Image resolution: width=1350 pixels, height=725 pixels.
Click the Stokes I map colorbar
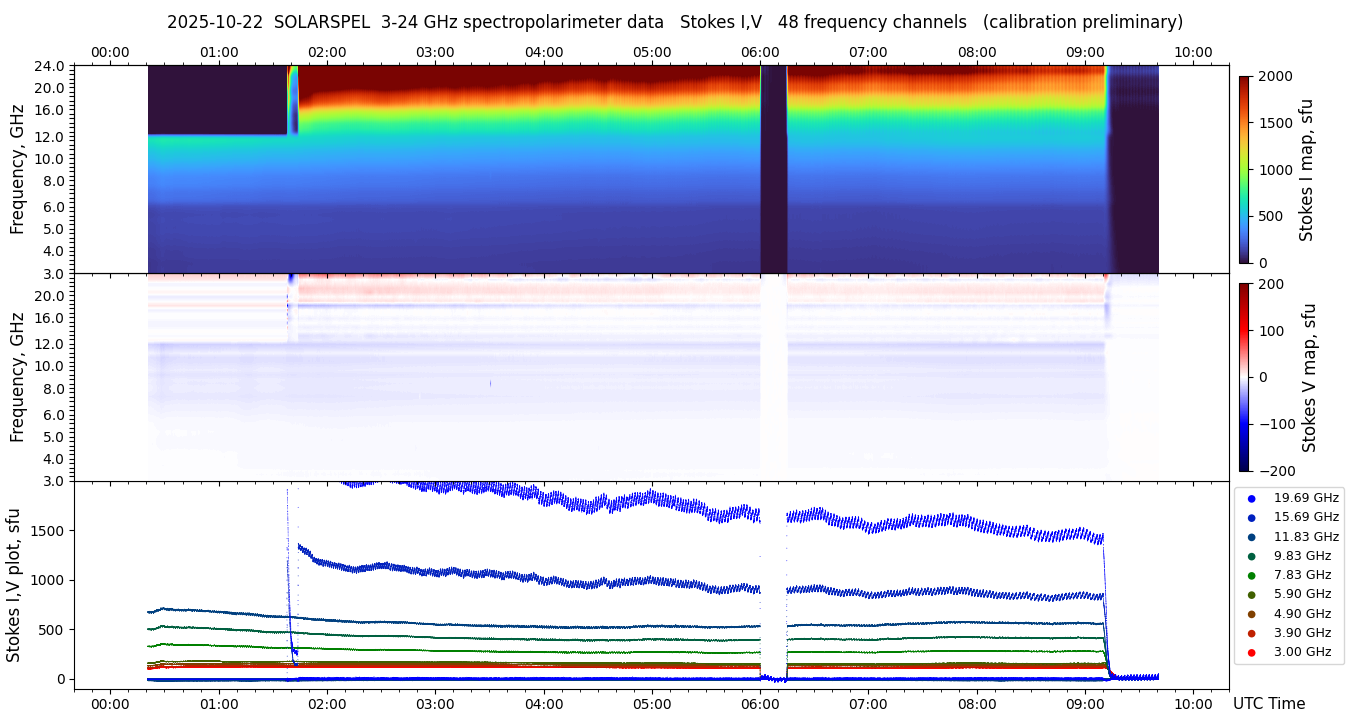pyautogui.click(x=1244, y=169)
